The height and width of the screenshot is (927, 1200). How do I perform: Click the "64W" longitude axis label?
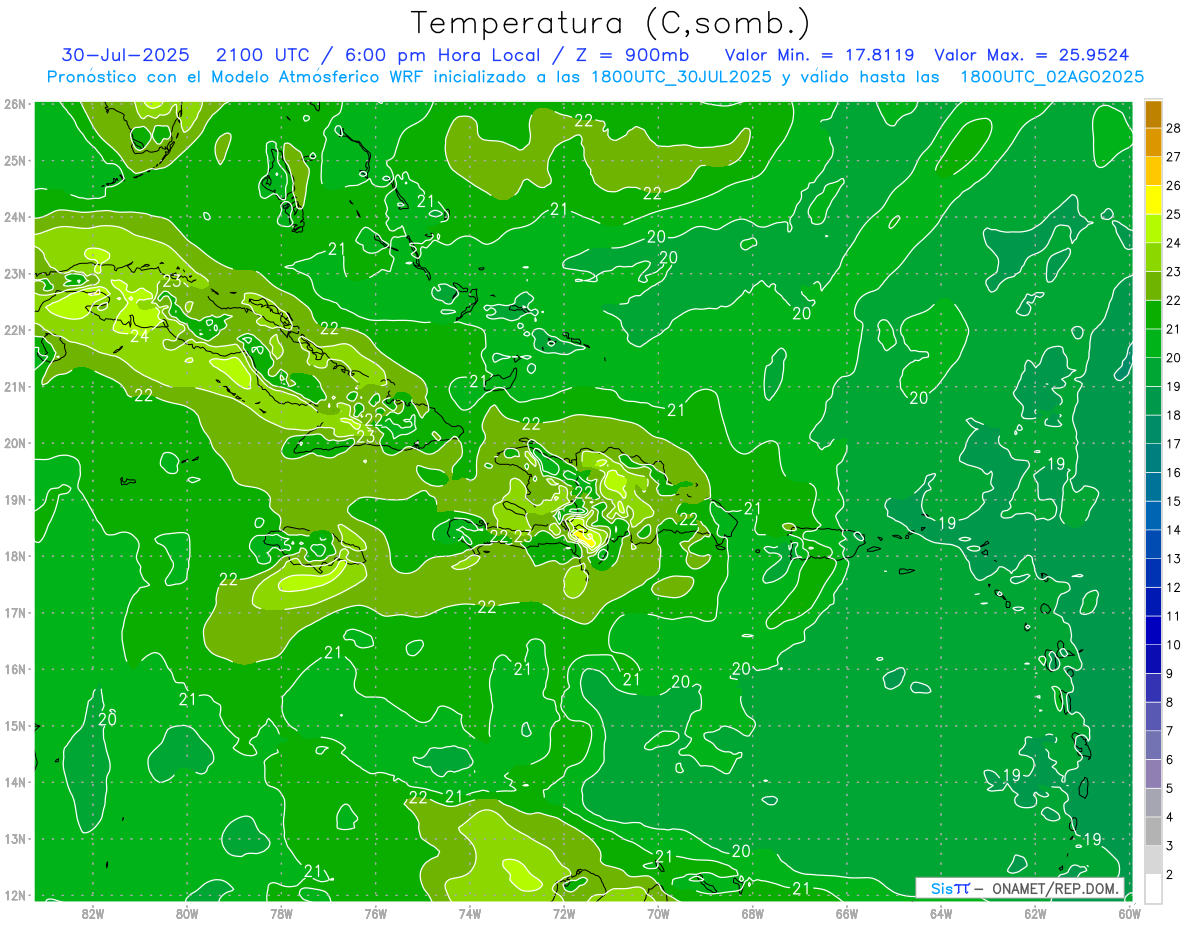941,913
